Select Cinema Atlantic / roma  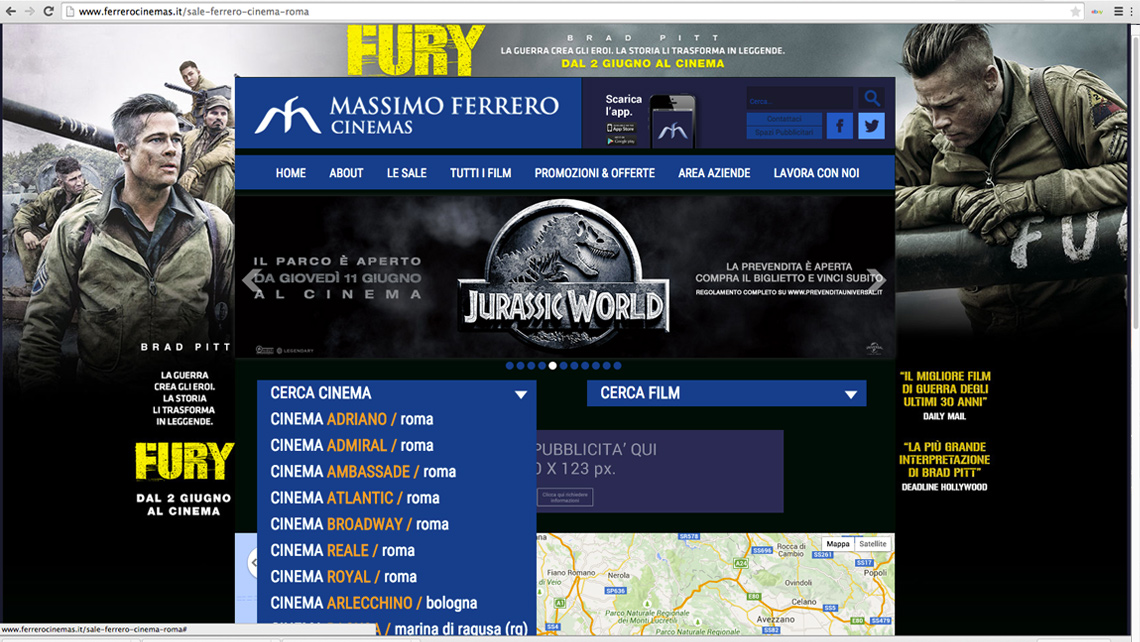pos(355,498)
